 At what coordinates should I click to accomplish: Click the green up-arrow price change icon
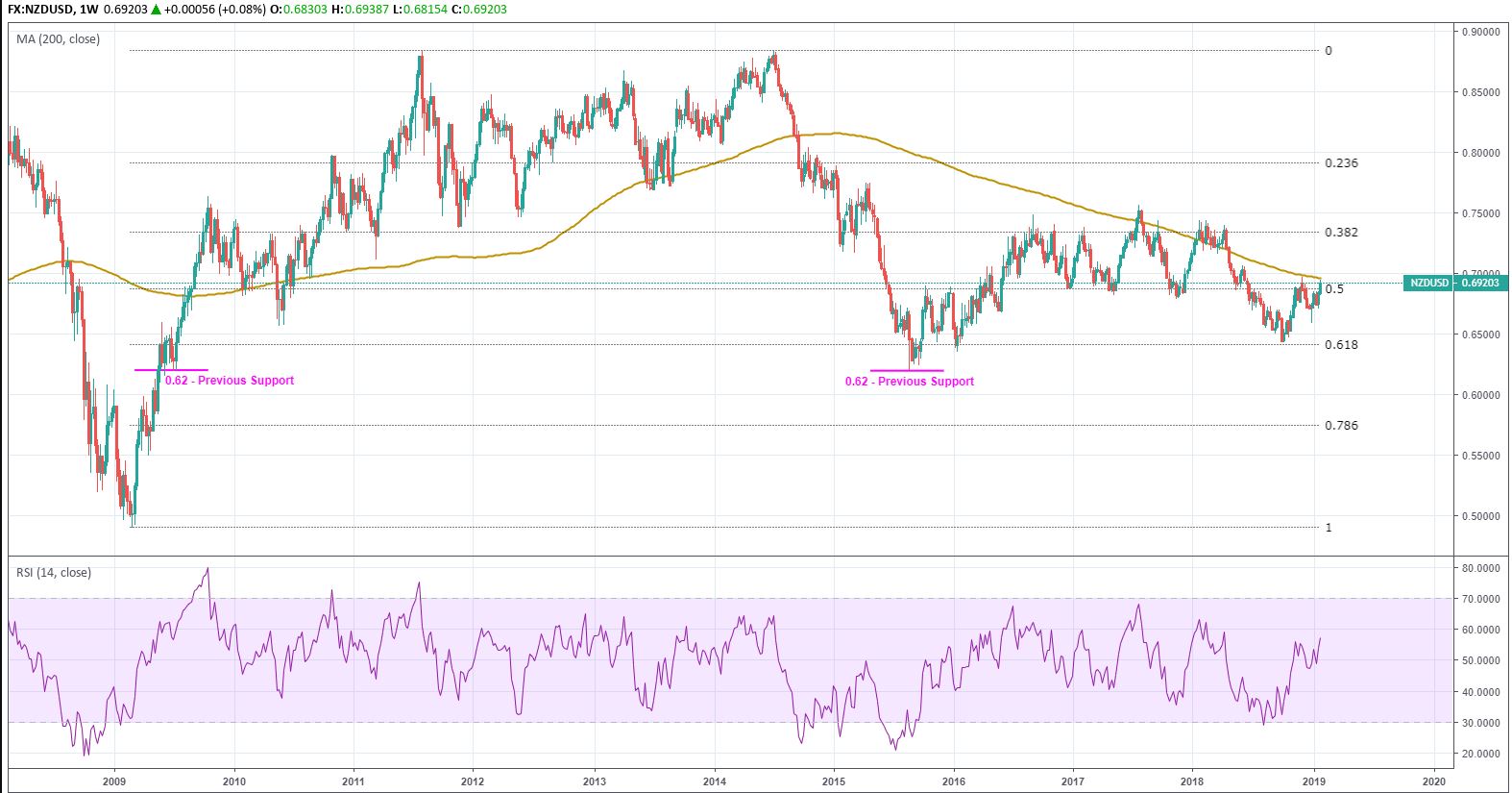(156, 10)
